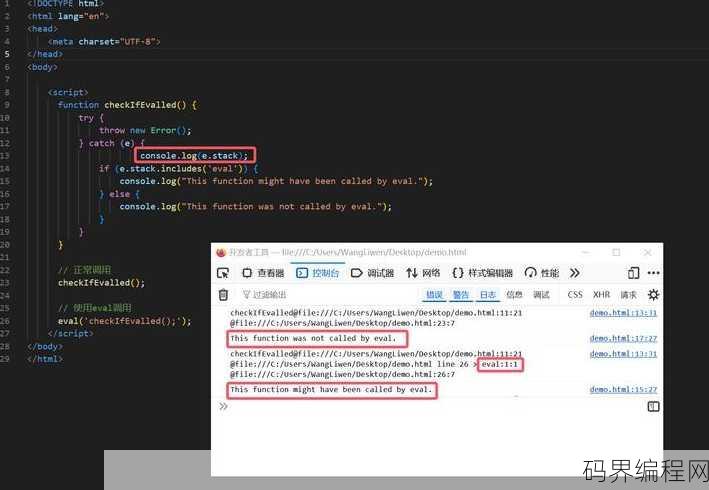Click line number 26 in editor gutter

(5, 320)
